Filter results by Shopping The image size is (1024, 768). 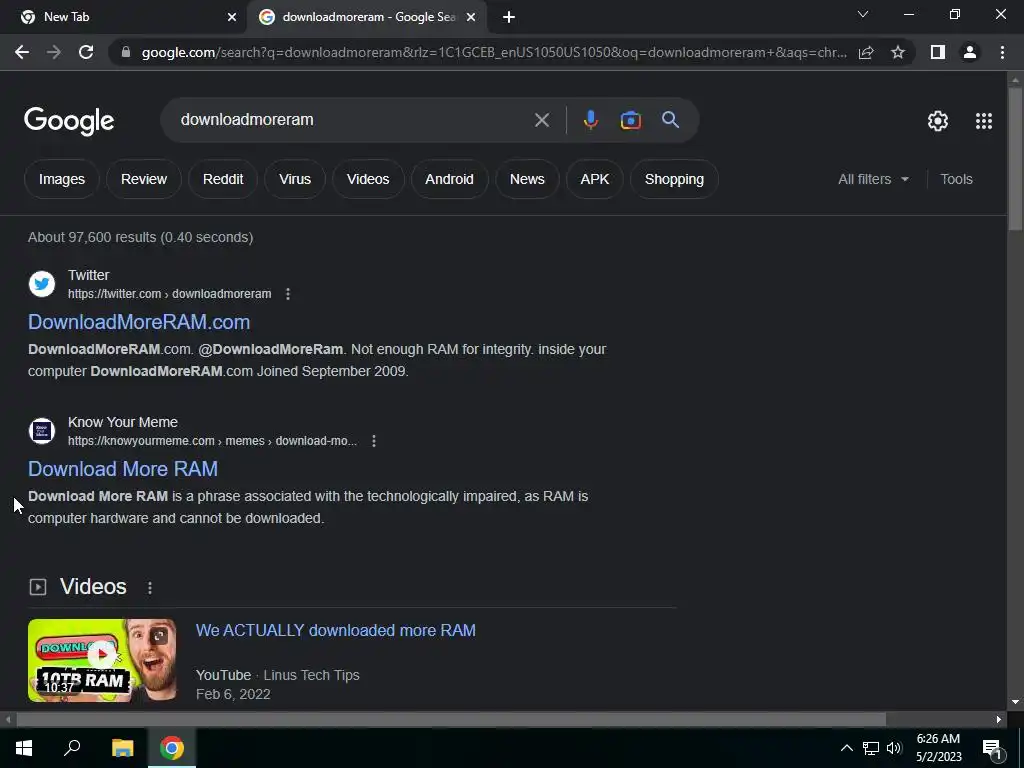tap(674, 179)
